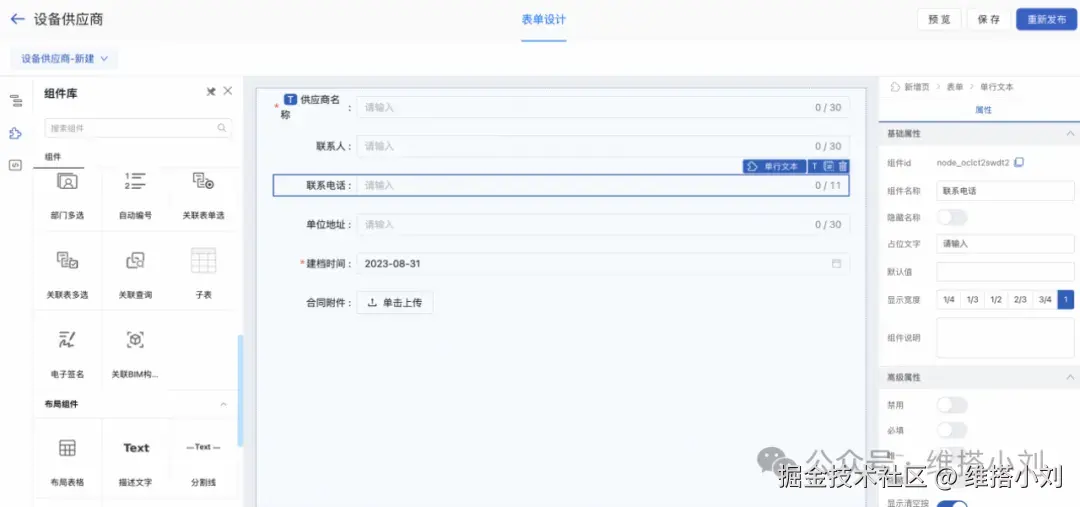
Task: Pick the 分割线 divider component
Action: pyautogui.click(x=203, y=460)
